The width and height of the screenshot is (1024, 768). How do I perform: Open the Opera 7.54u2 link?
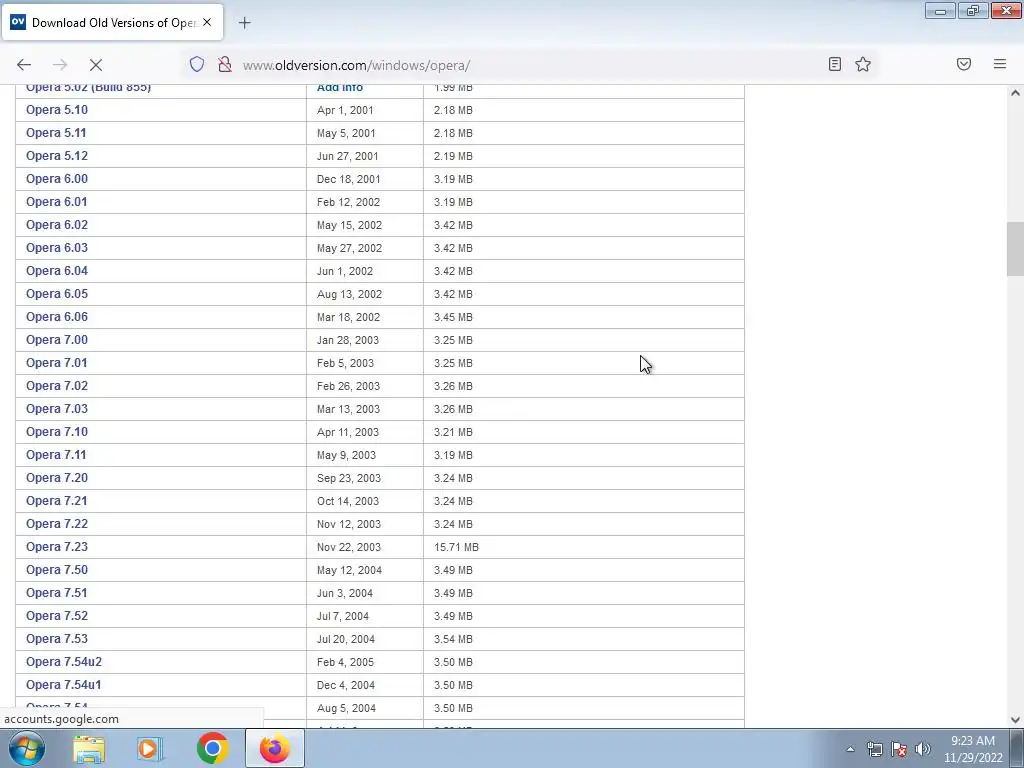64,662
